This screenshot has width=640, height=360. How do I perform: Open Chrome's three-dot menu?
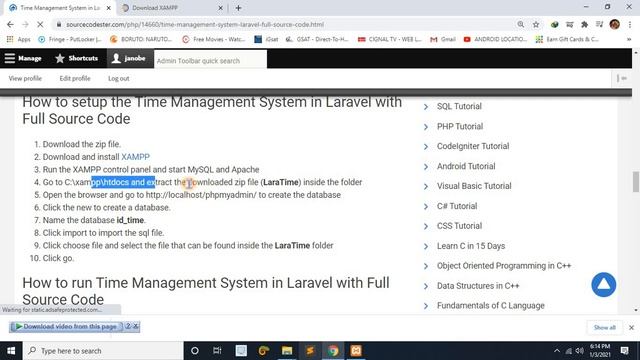tap(630, 24)
